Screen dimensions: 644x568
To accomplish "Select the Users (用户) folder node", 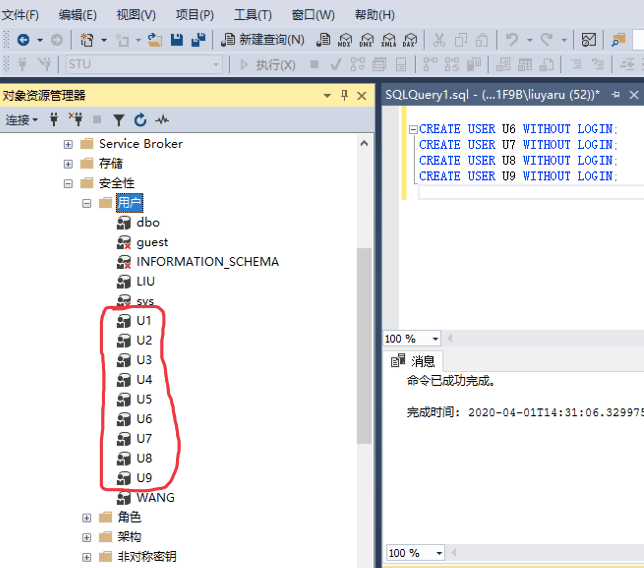I will click(x=129, y=203).
